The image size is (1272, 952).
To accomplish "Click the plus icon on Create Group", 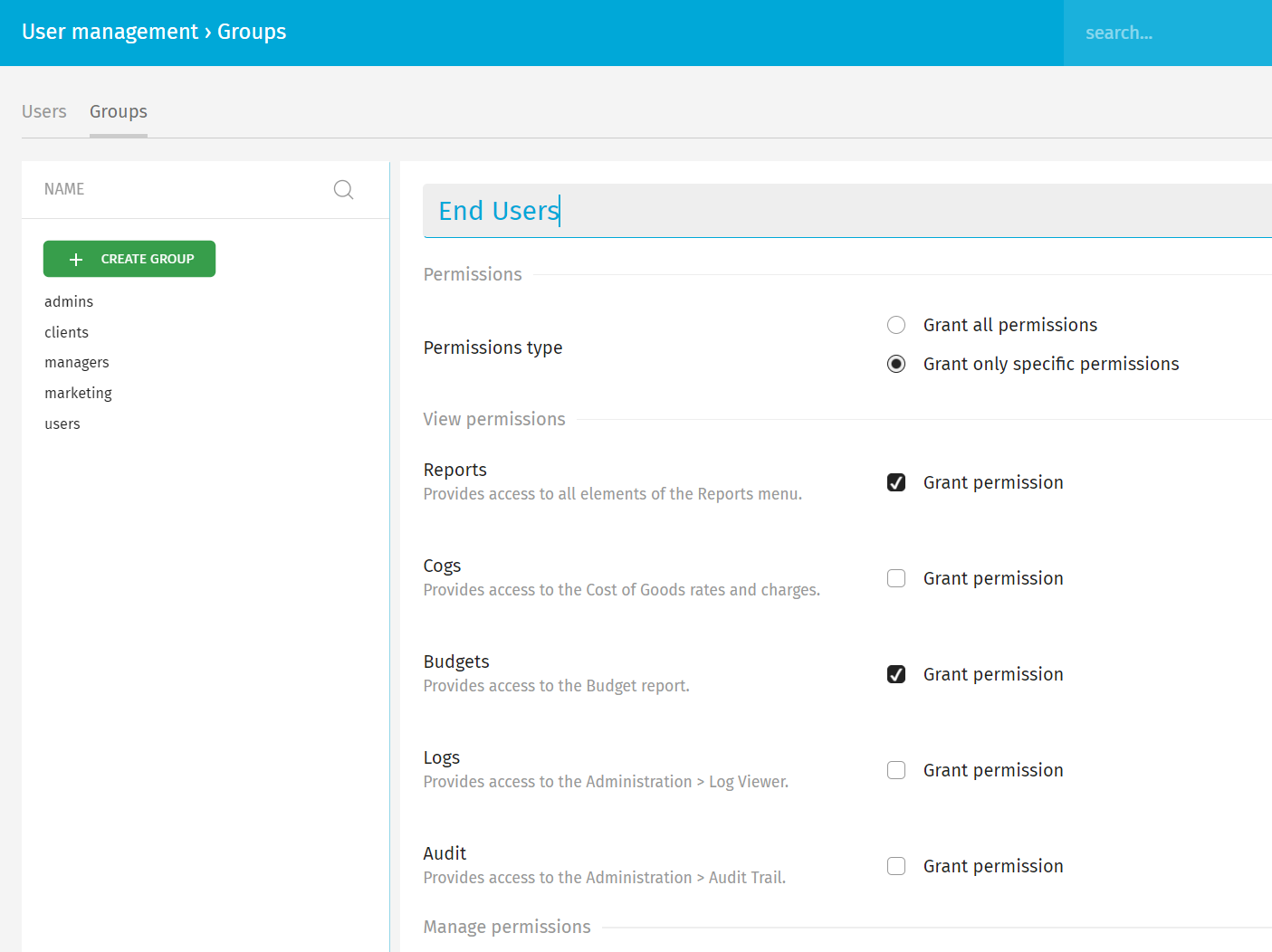I will (76, 259).
